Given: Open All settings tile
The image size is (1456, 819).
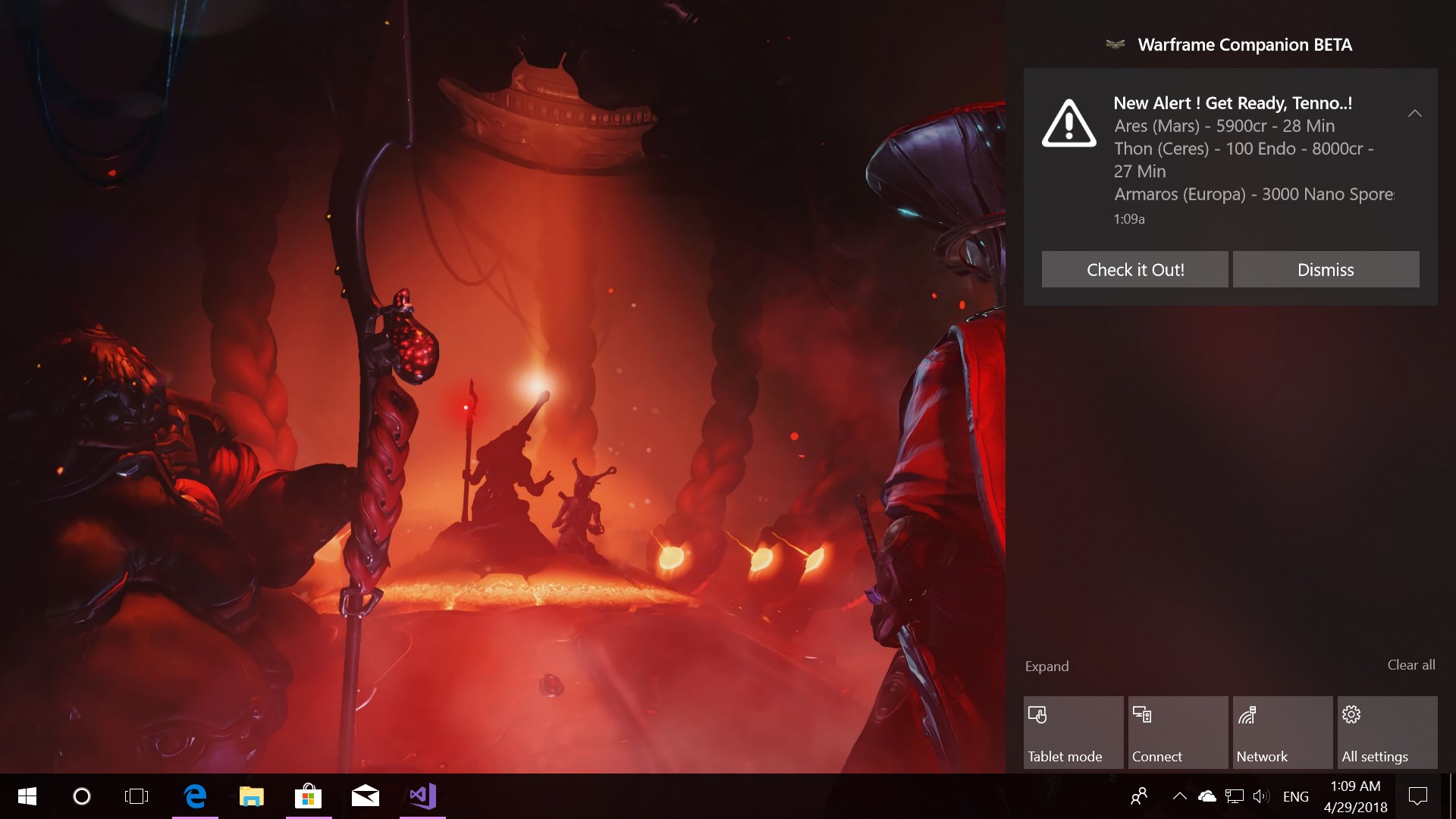Looking at the screenshot, I should point(1386,732).
